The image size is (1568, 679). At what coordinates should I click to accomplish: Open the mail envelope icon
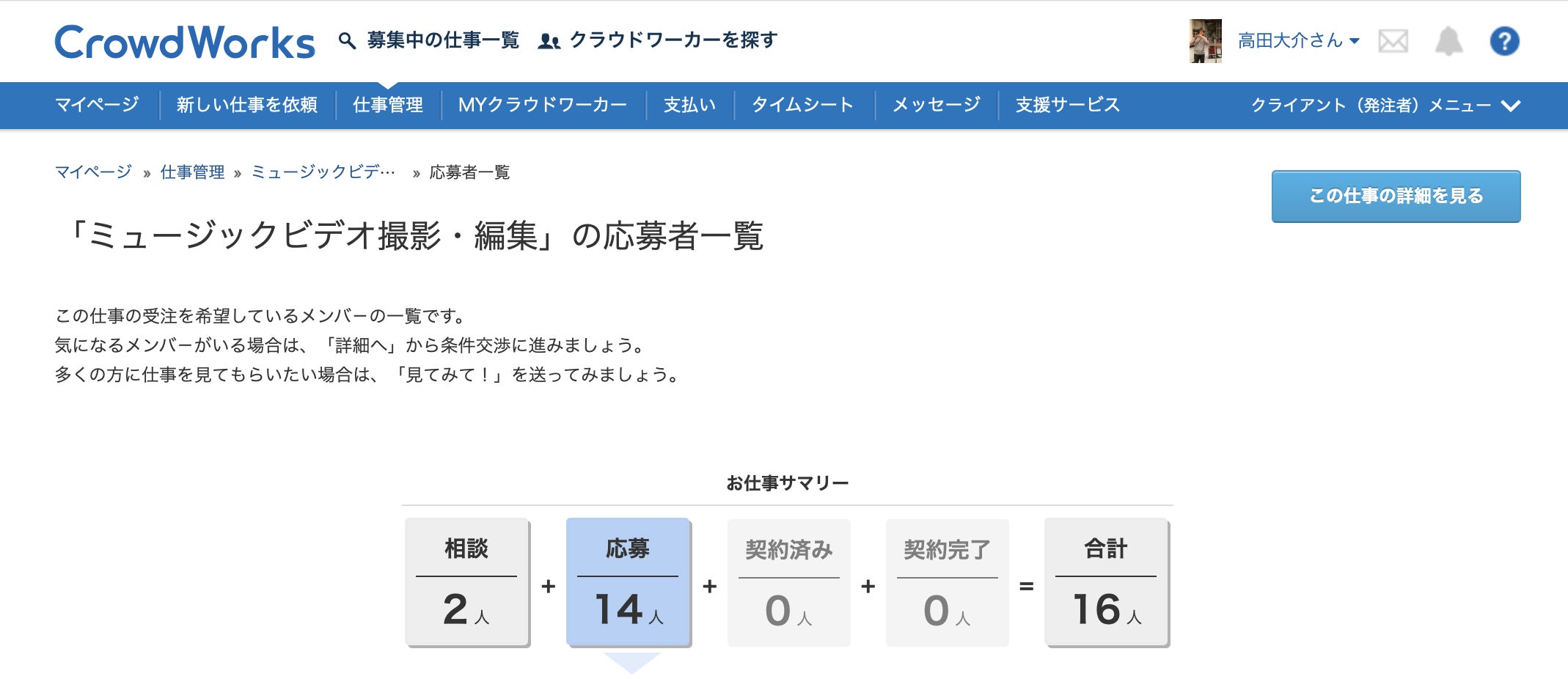pos(1393,41)
